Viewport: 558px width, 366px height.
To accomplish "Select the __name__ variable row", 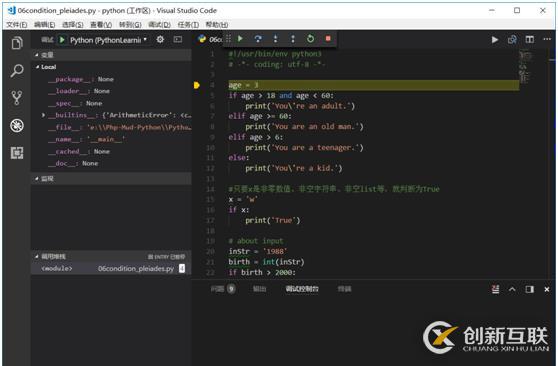I will point(111,139).
